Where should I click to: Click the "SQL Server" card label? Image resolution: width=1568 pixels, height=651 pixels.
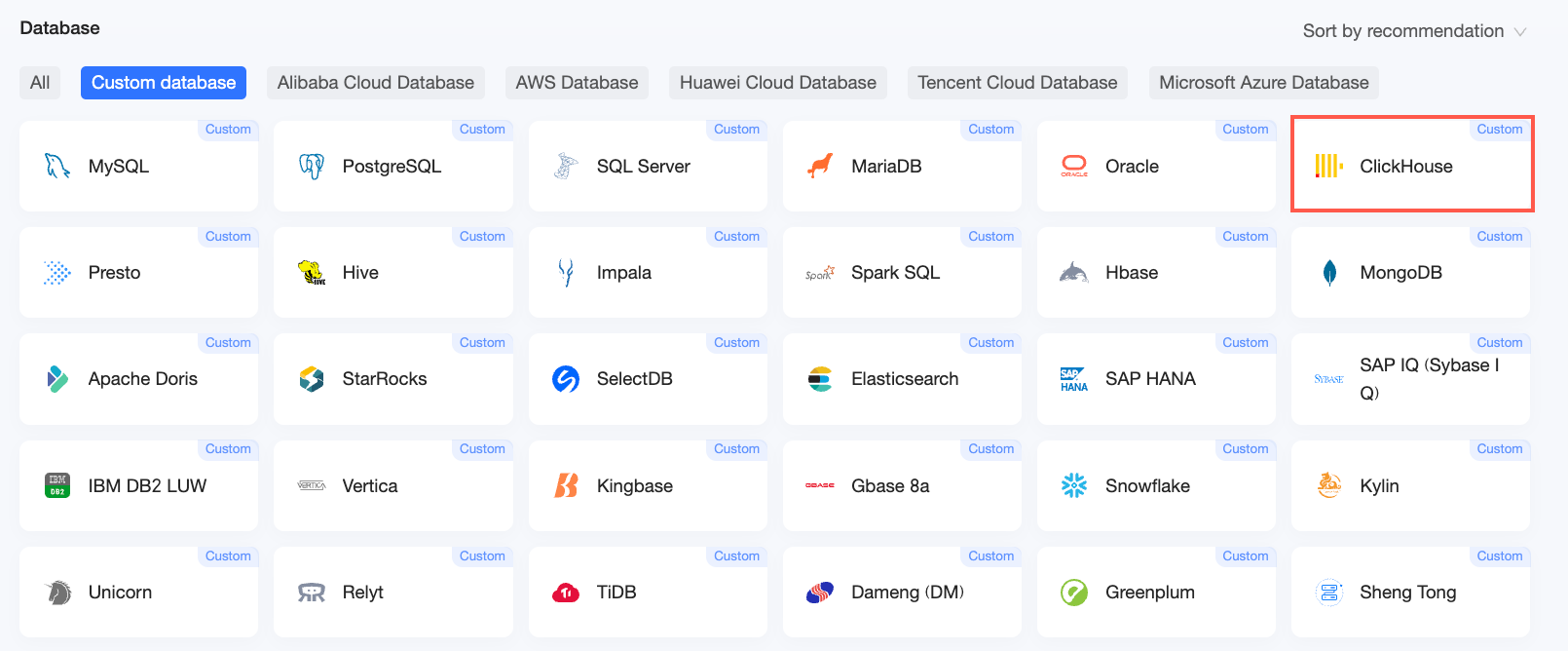click(644, 167)
